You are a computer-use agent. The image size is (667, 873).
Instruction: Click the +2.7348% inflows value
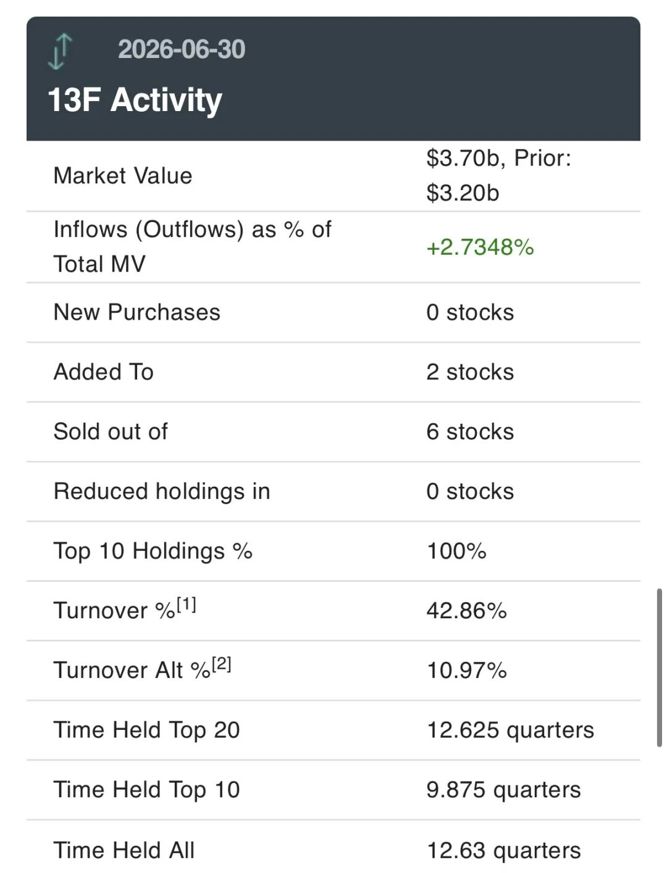[480, 247]
